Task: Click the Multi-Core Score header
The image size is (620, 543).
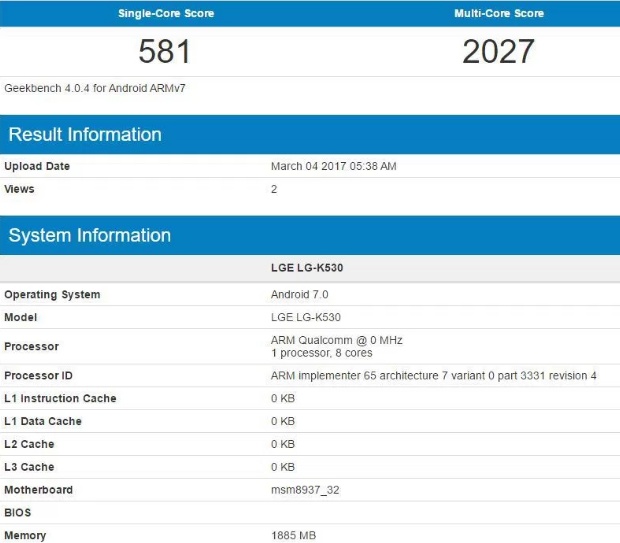Action: (x=498, y=13)
